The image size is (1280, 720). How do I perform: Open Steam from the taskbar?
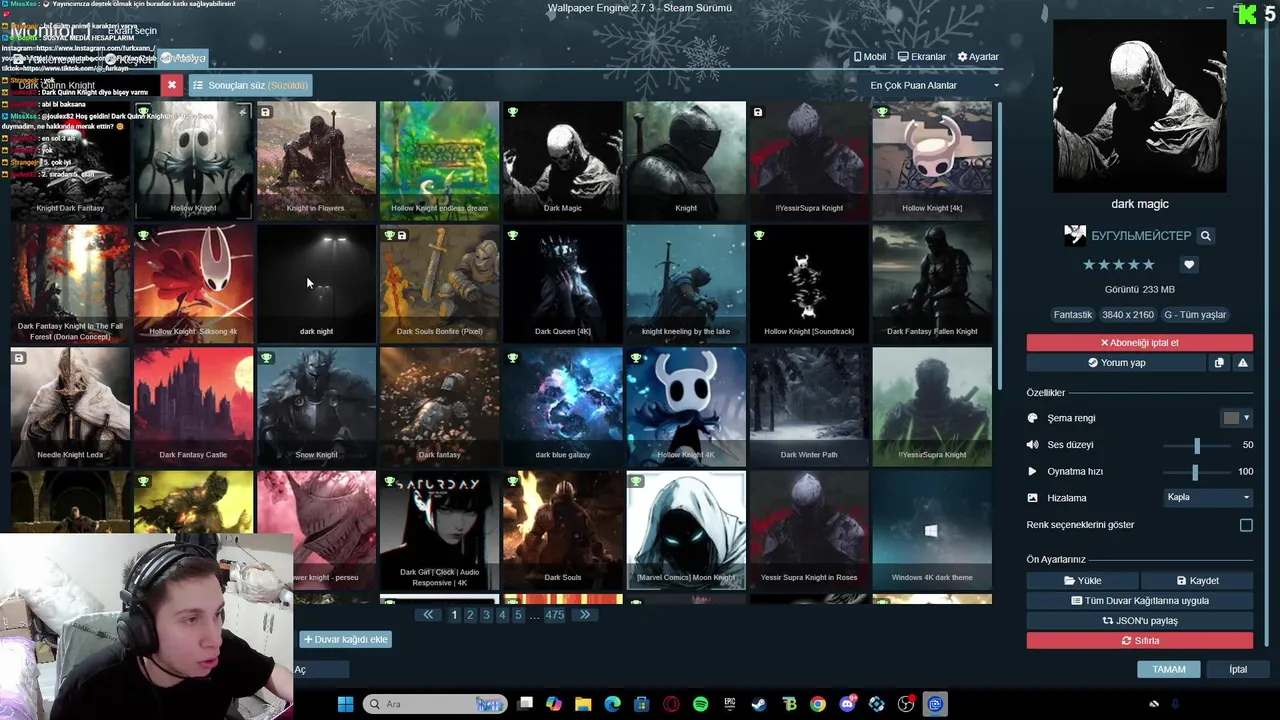(759, 704)
